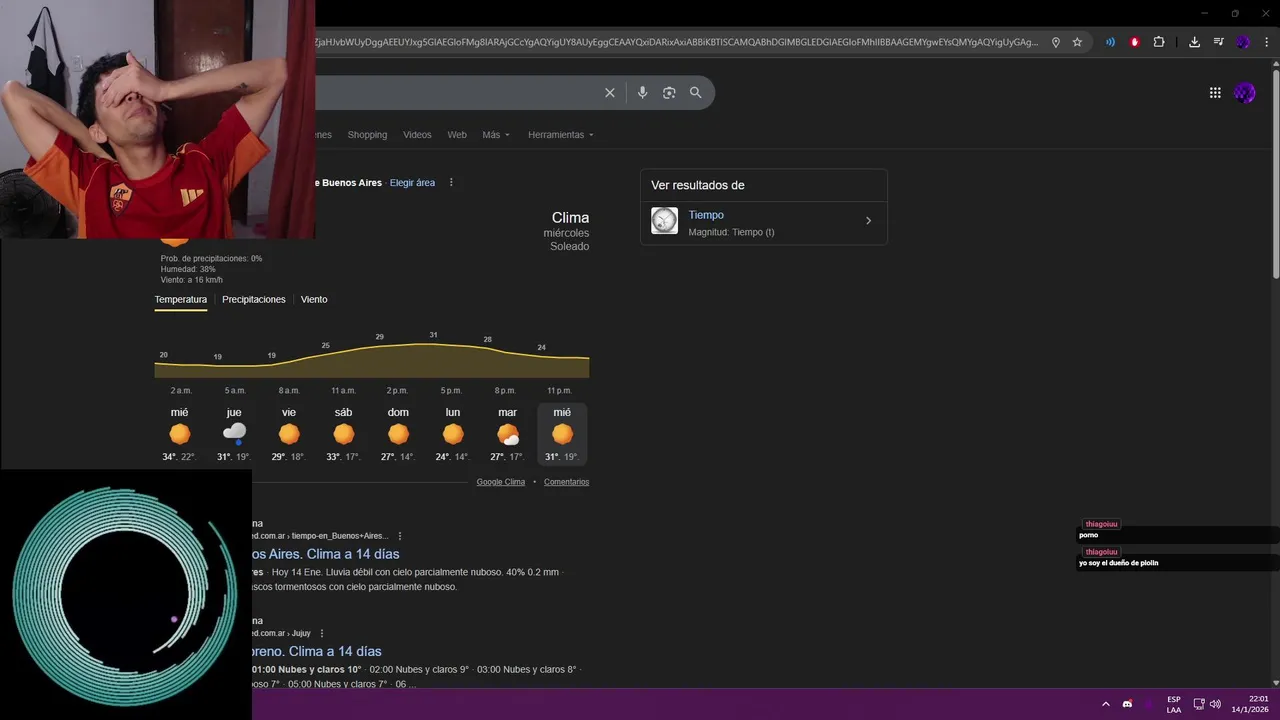Open the Moreno Clima a 14 días result
This screenshot has width=1280, height=720.
point(317,651)
